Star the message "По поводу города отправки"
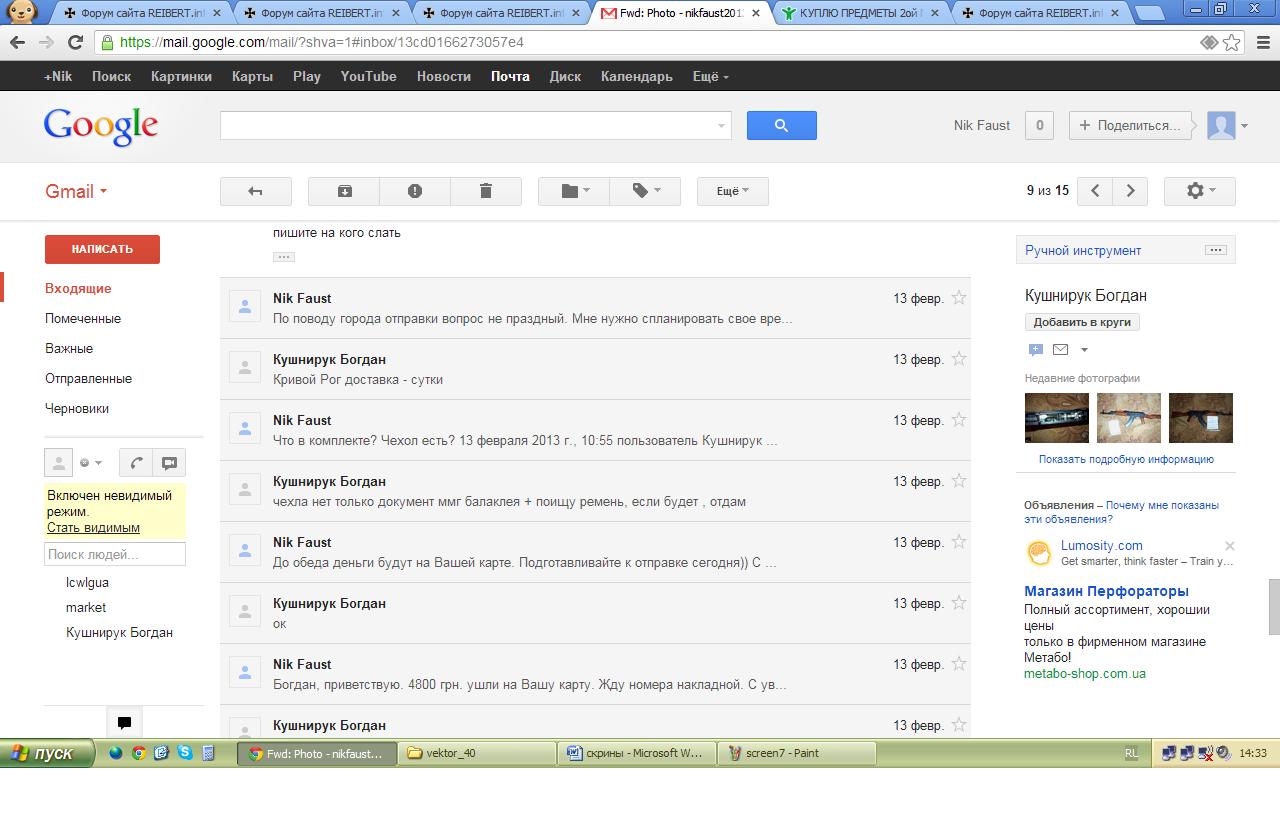 [959, 298]
